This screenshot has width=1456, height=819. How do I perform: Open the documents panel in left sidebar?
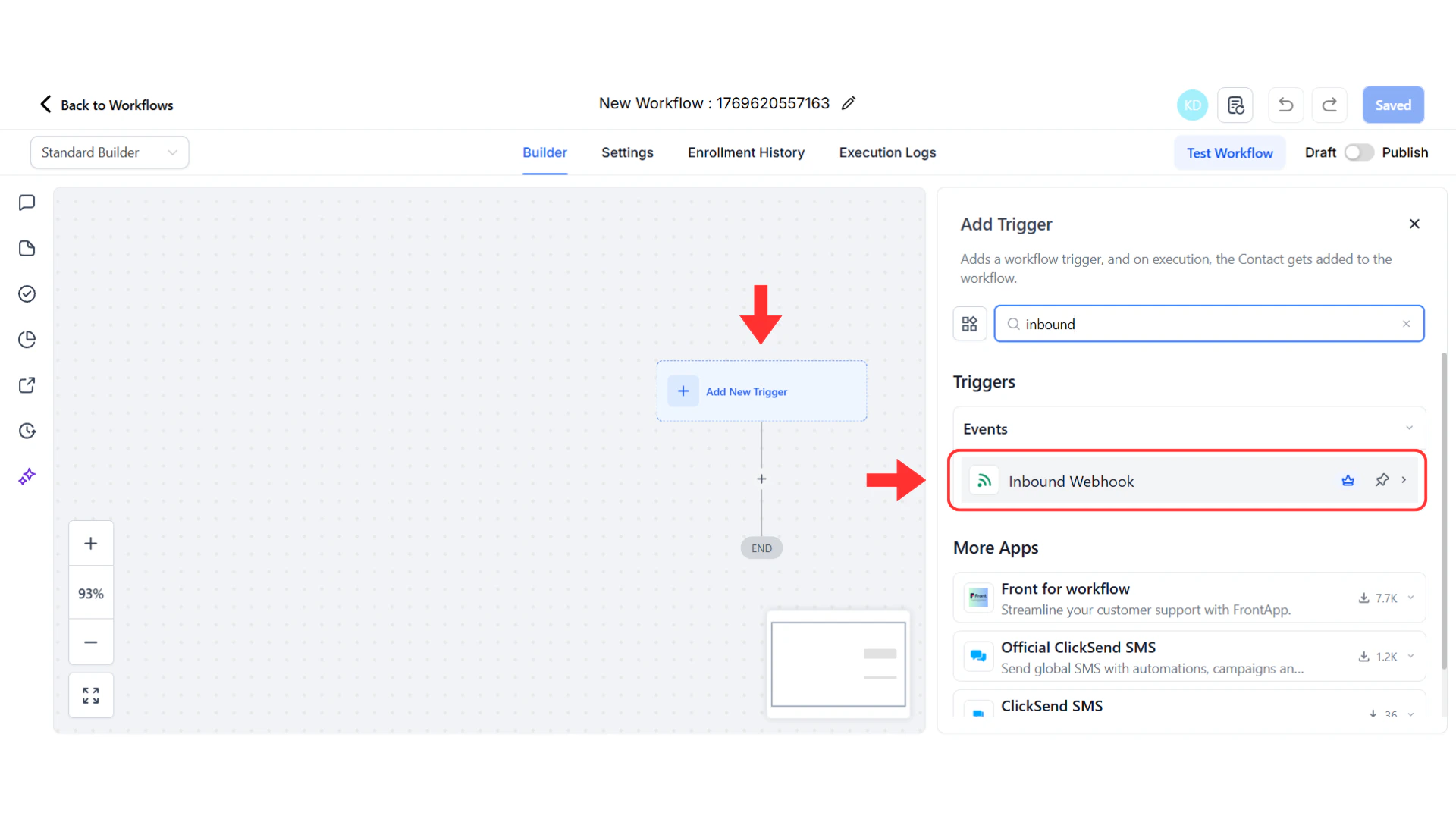coord(27,248)
